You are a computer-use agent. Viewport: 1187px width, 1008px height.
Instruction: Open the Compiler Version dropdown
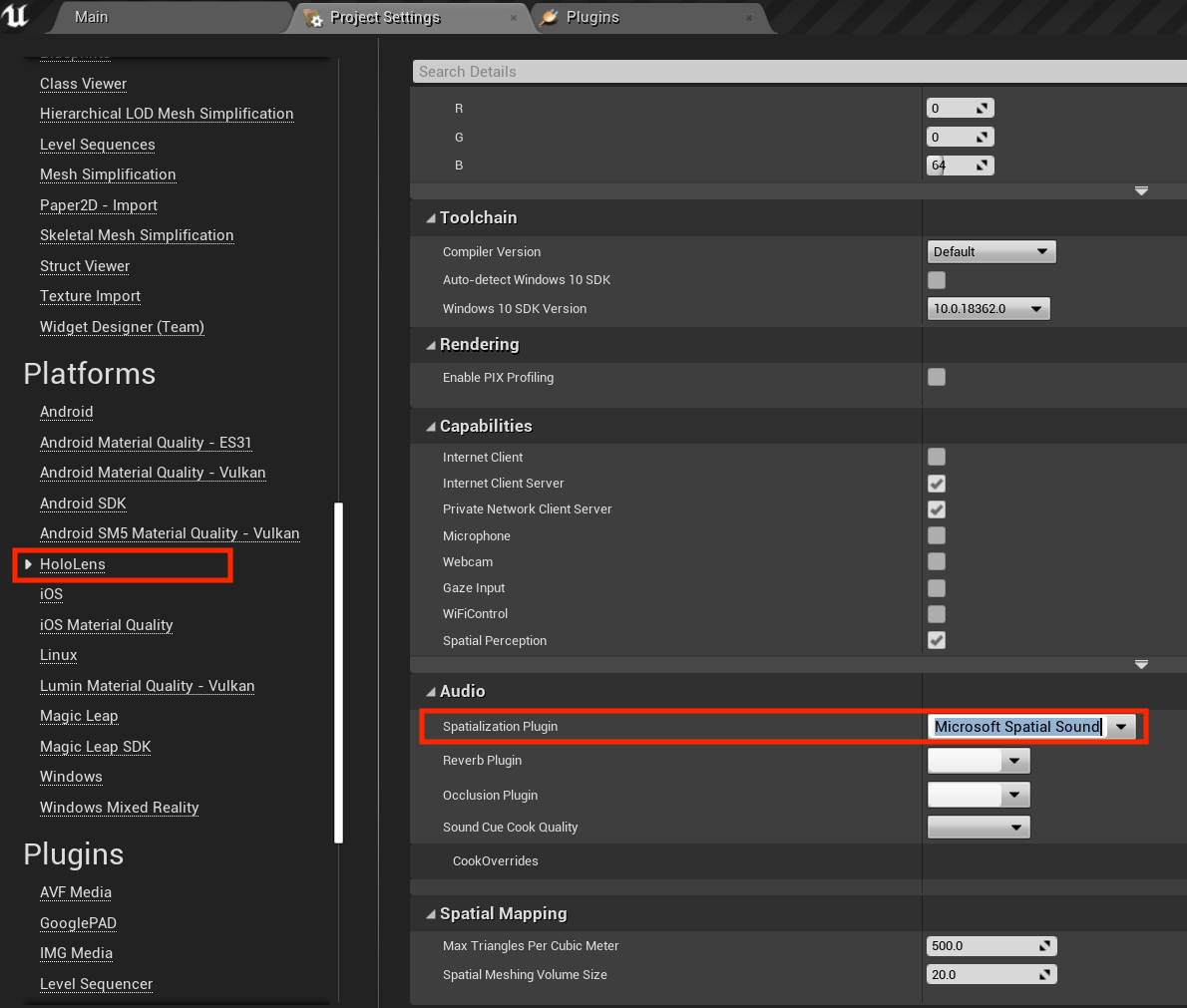(x=990, y=252)
